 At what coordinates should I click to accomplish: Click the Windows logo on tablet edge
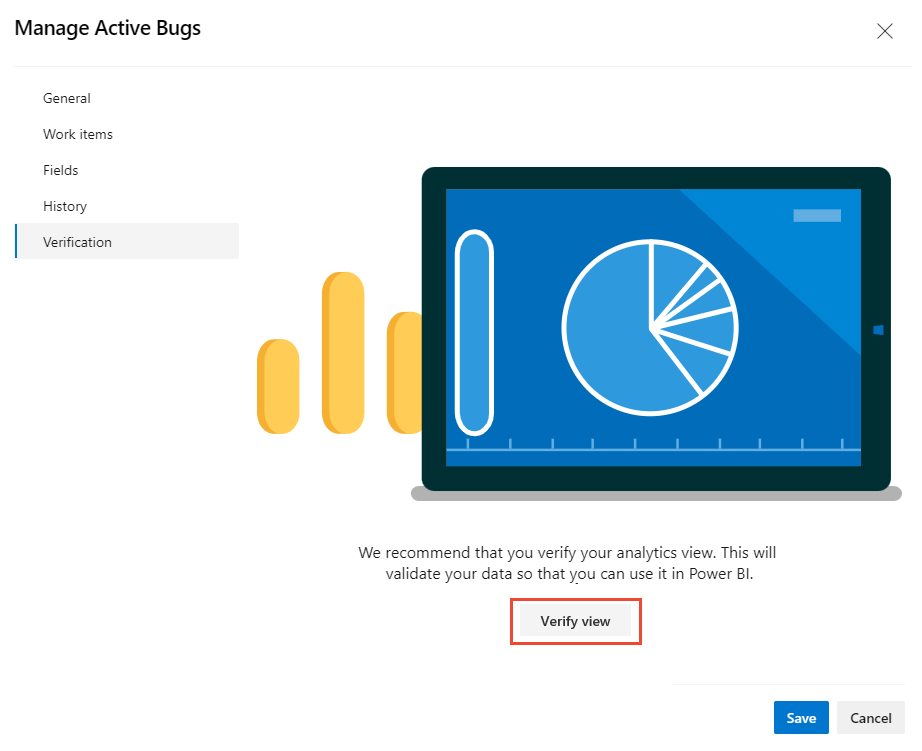point(878,330)
